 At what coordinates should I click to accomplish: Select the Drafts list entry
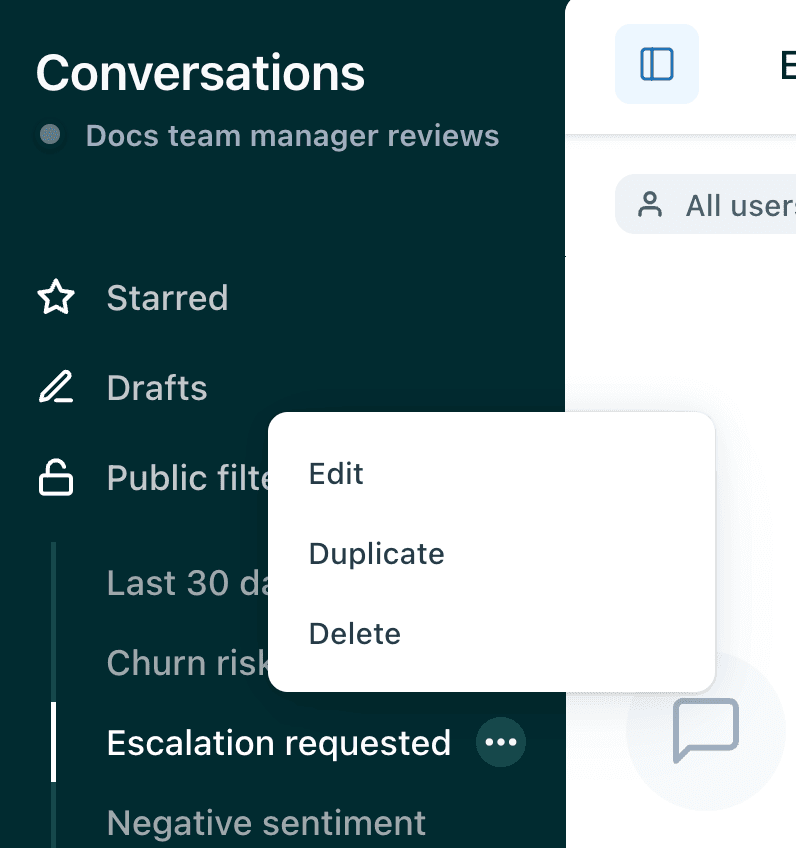click(157, 387)
